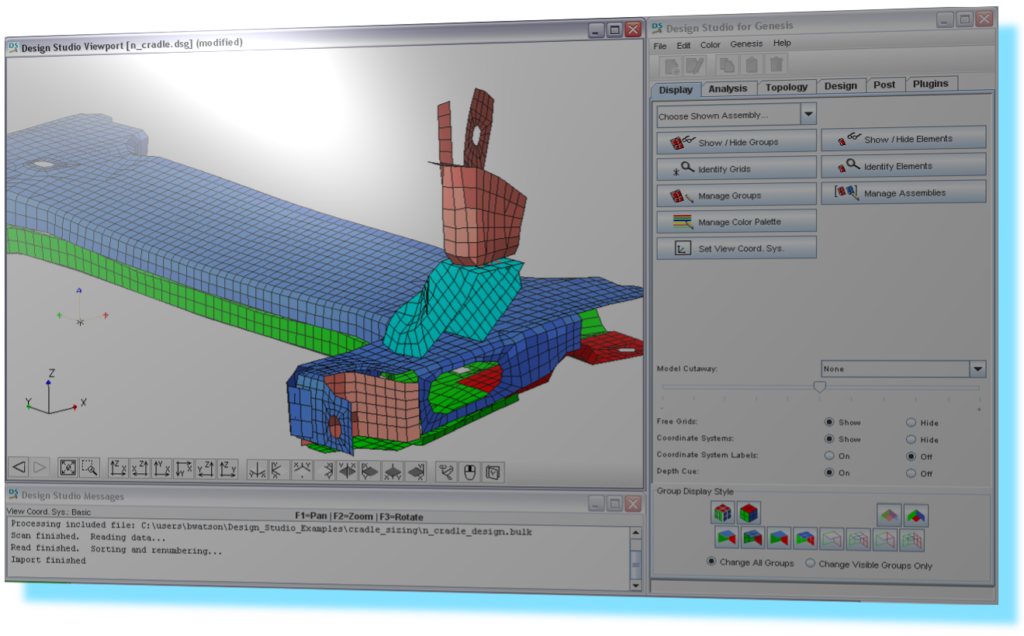Viewport: 1024px width, 636px height.
Task: Open the Color menu
Action: (x=711, y=44)
